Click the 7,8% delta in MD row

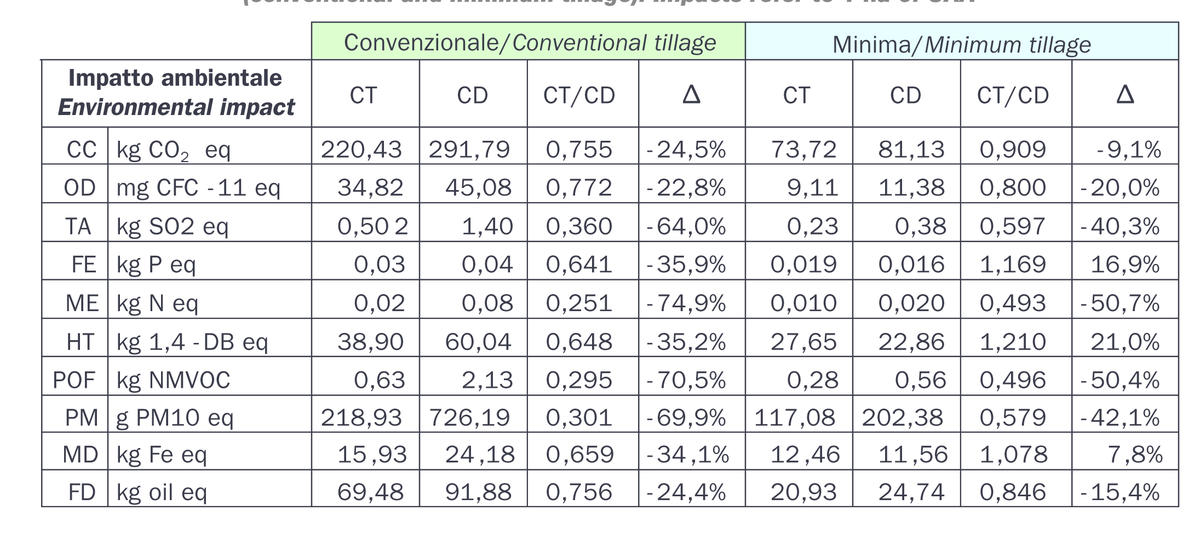(1136, 455)
